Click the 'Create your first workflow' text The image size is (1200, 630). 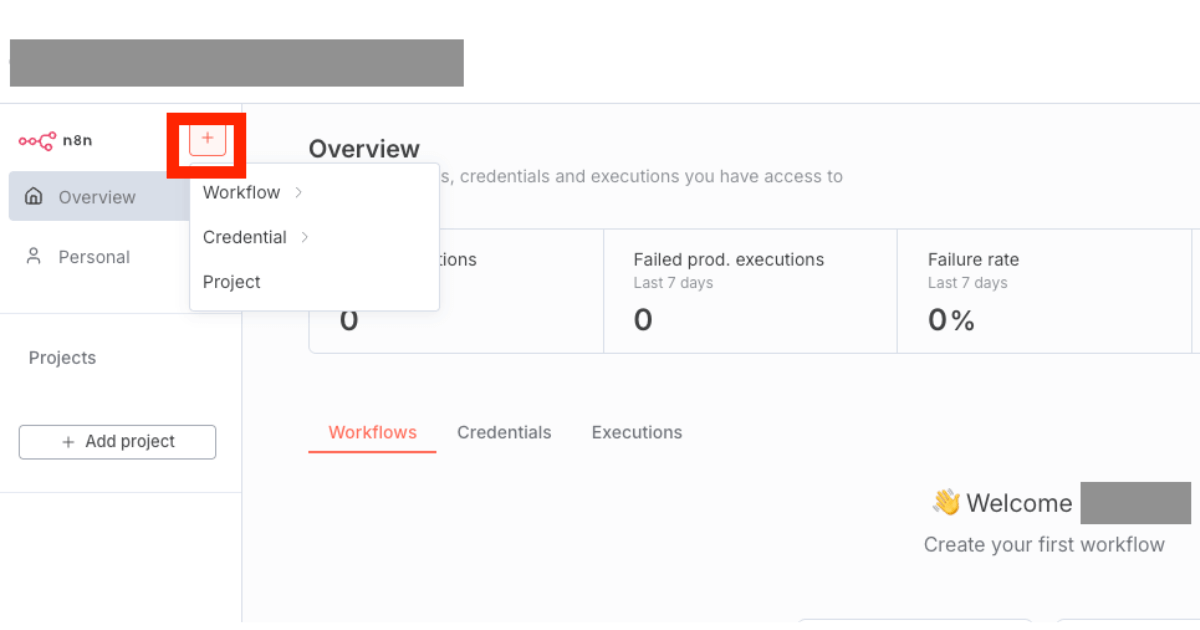coord(1044,545)
